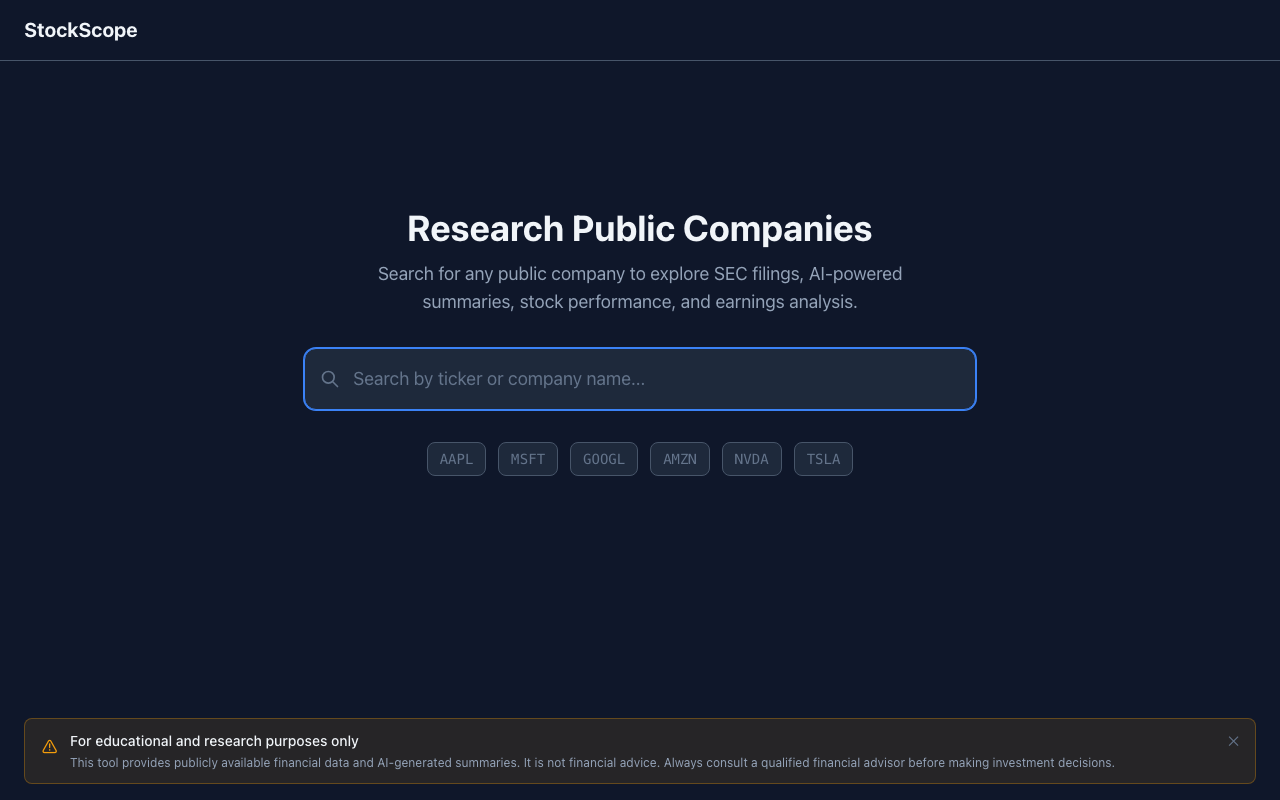Open GOOGL company research
Image resolution: width=1280 pixels, height=800 pixels.
(x=603, y=458)
